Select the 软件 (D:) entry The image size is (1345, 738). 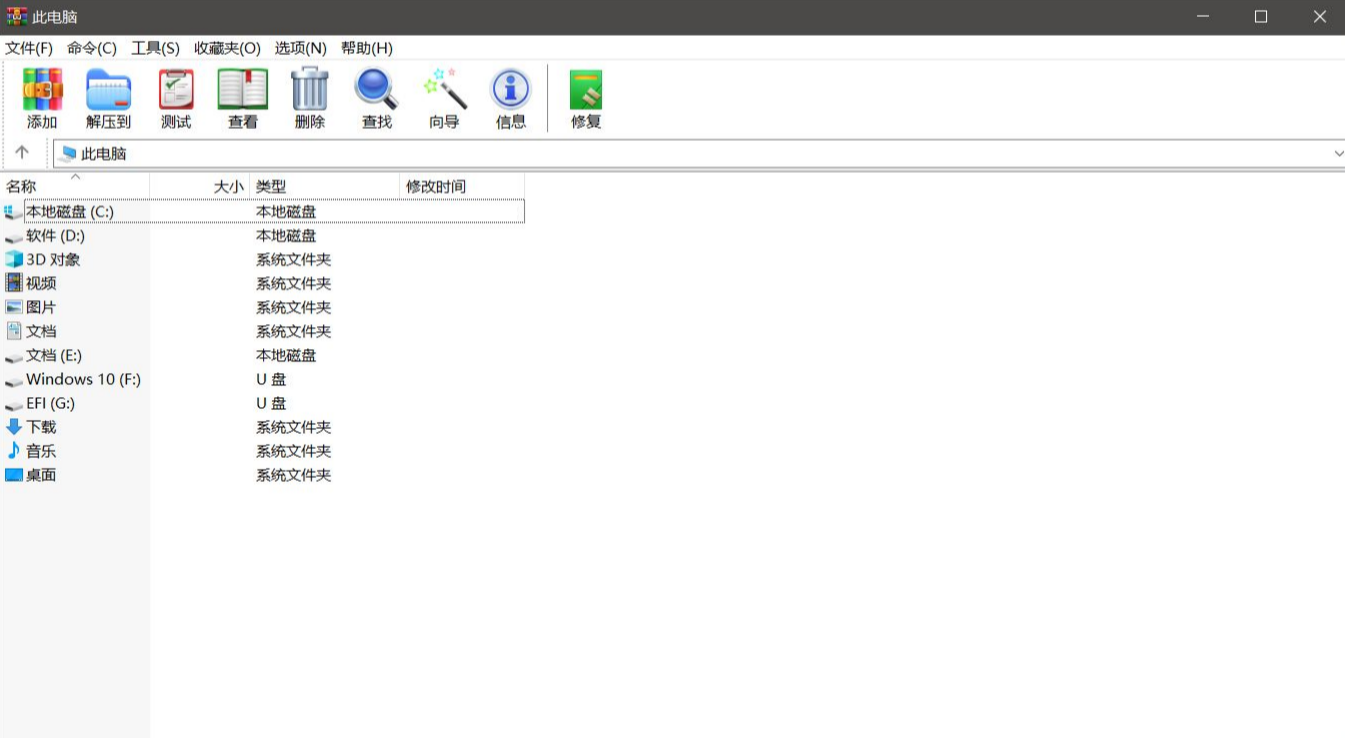click(x=56, y=235)
